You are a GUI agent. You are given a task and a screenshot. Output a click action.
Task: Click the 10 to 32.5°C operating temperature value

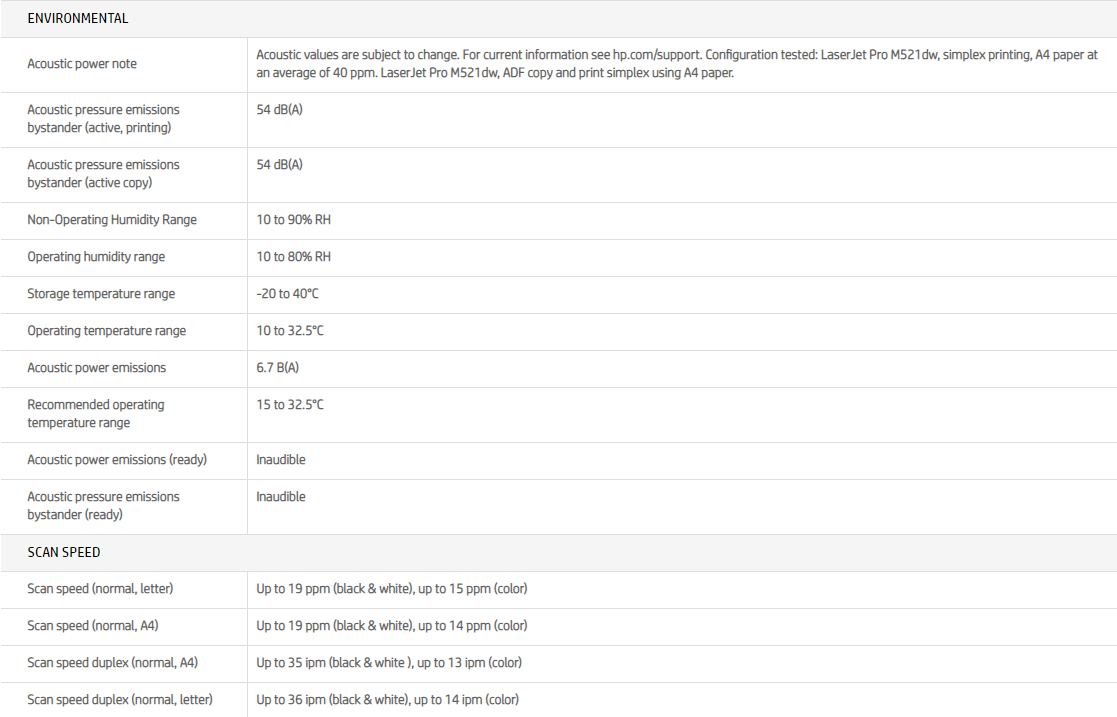point(290,331)
